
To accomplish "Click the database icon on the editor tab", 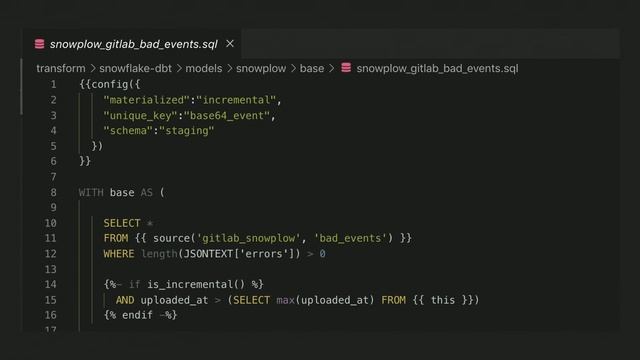I will pos(39,44).
